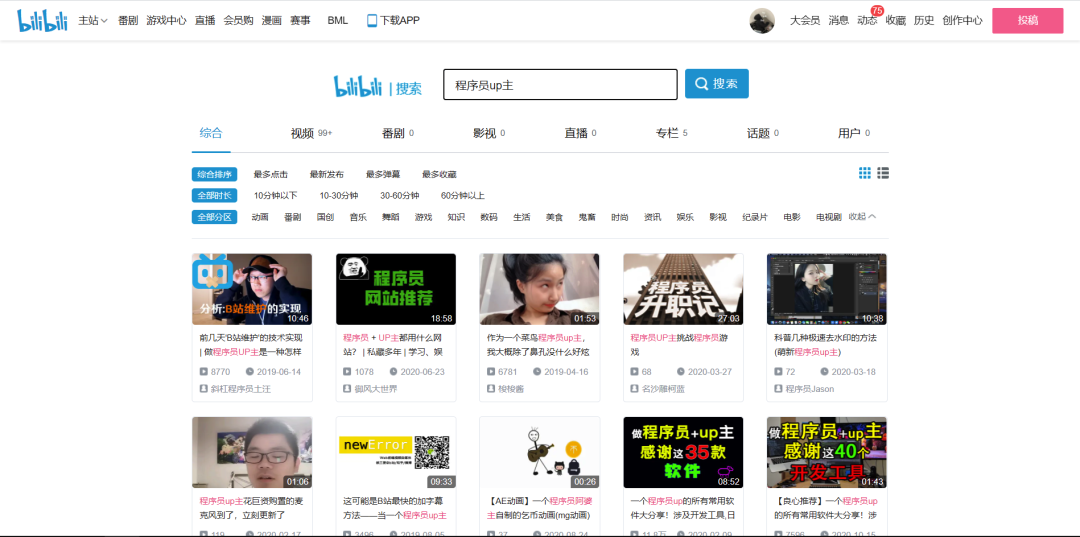Open uploader 御风大世界
The image size is (1080, 537).
coord(376,389)
